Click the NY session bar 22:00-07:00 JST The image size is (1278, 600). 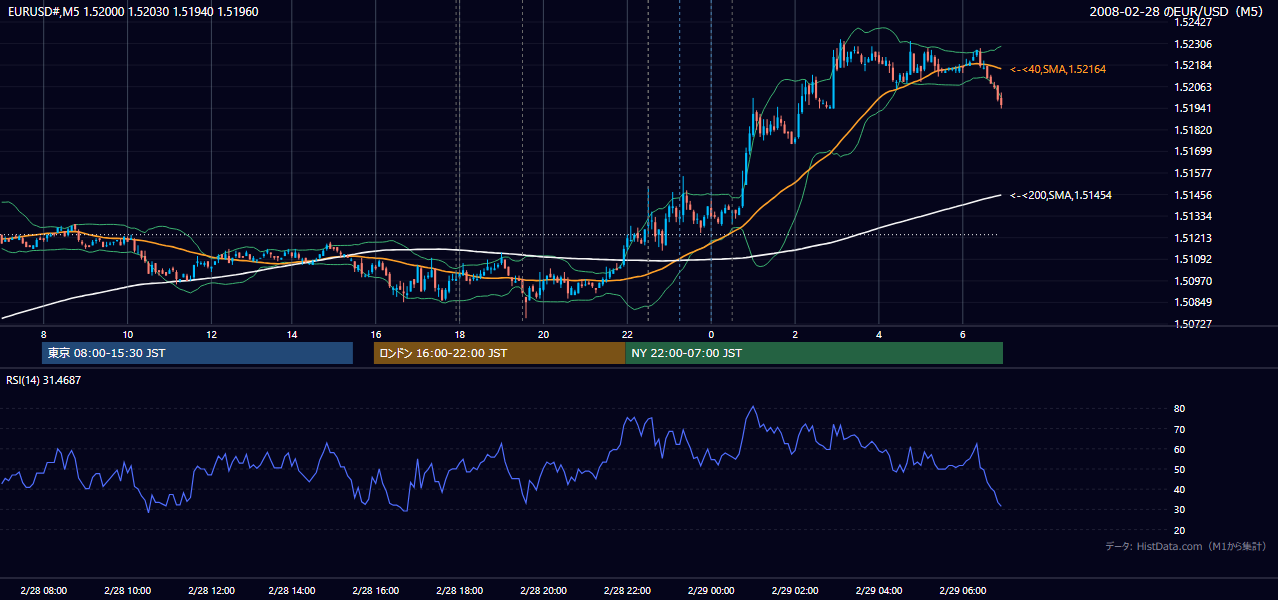coord(814,353)
